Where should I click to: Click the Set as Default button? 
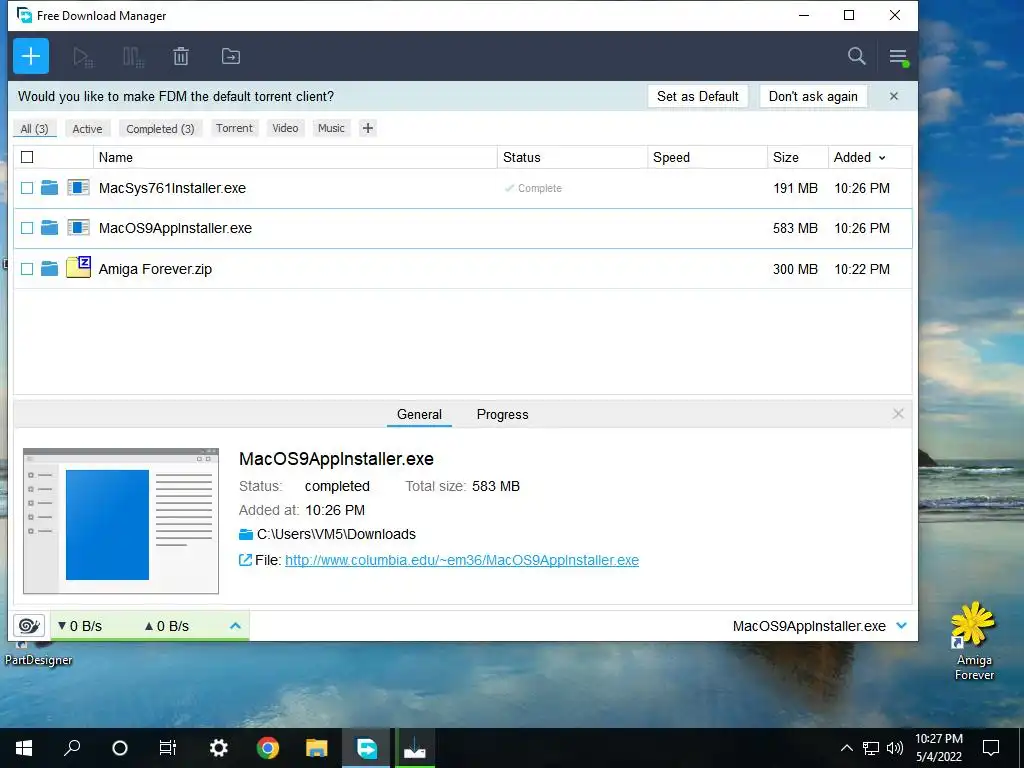click(x=697, y=96)
